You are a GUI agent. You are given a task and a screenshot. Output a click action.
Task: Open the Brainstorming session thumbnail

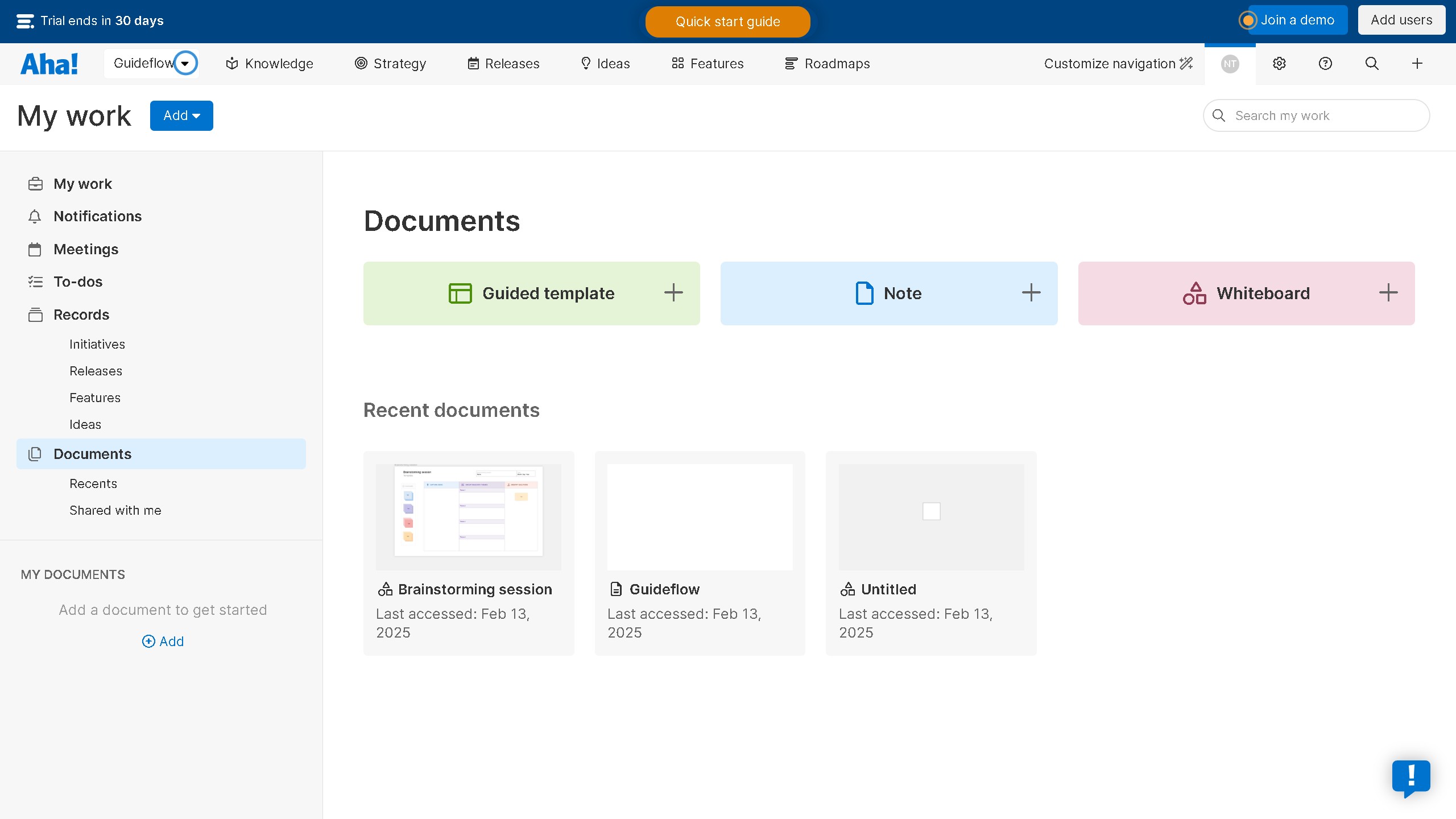468,516
